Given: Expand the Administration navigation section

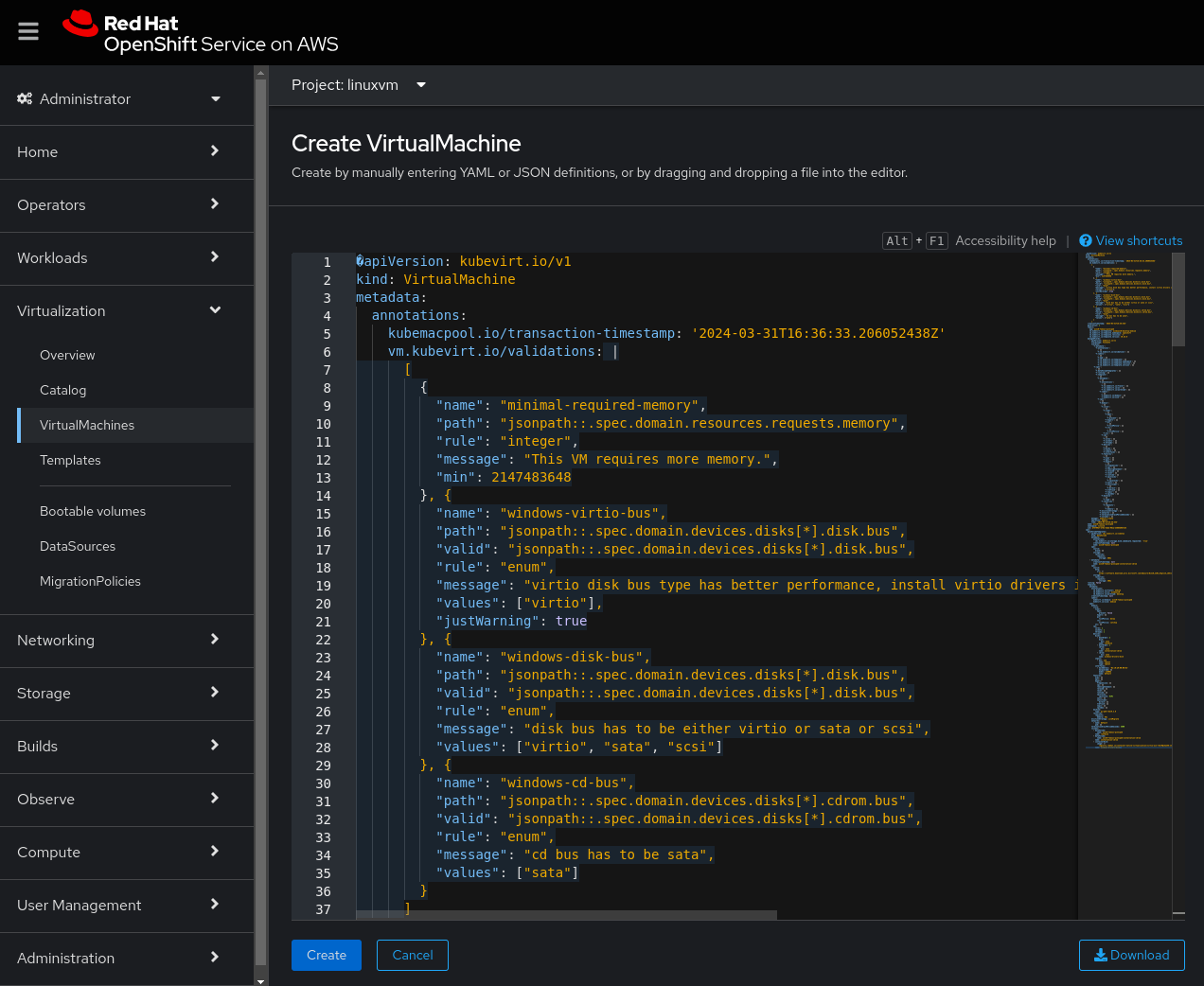Looking at the screenshot, I should (x=127, y=959).
